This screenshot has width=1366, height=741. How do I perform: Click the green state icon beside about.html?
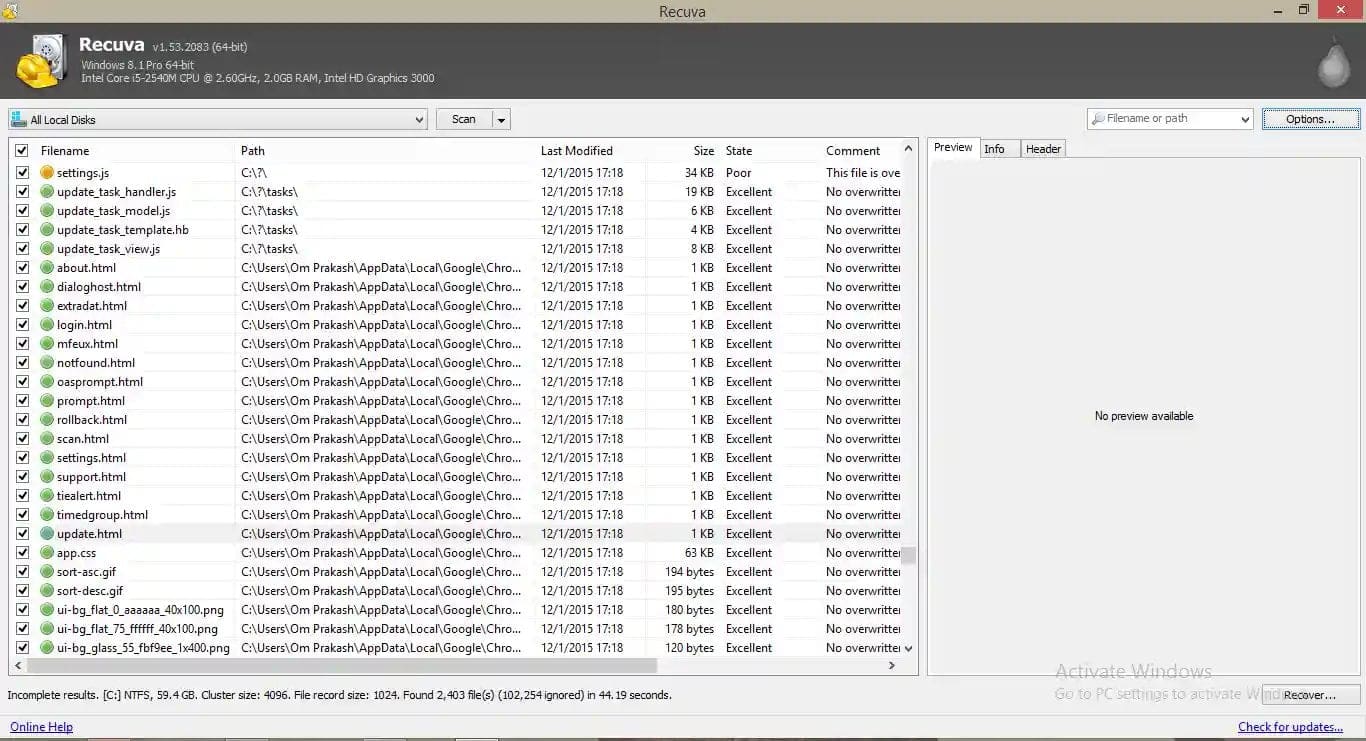point(47,268)
